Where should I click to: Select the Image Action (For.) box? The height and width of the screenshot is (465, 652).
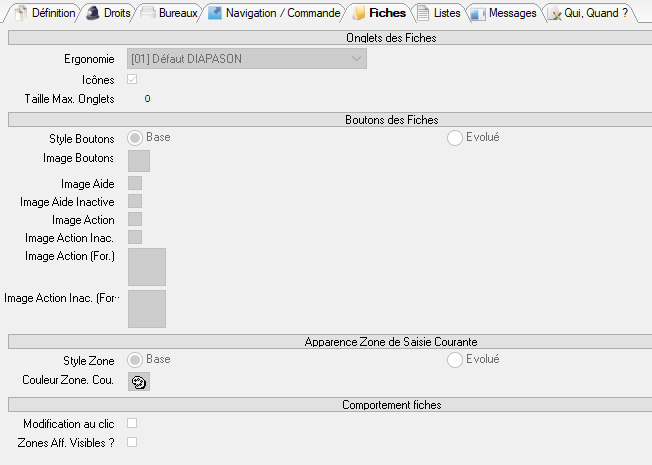pyautogui.click(x=147, y=267)
